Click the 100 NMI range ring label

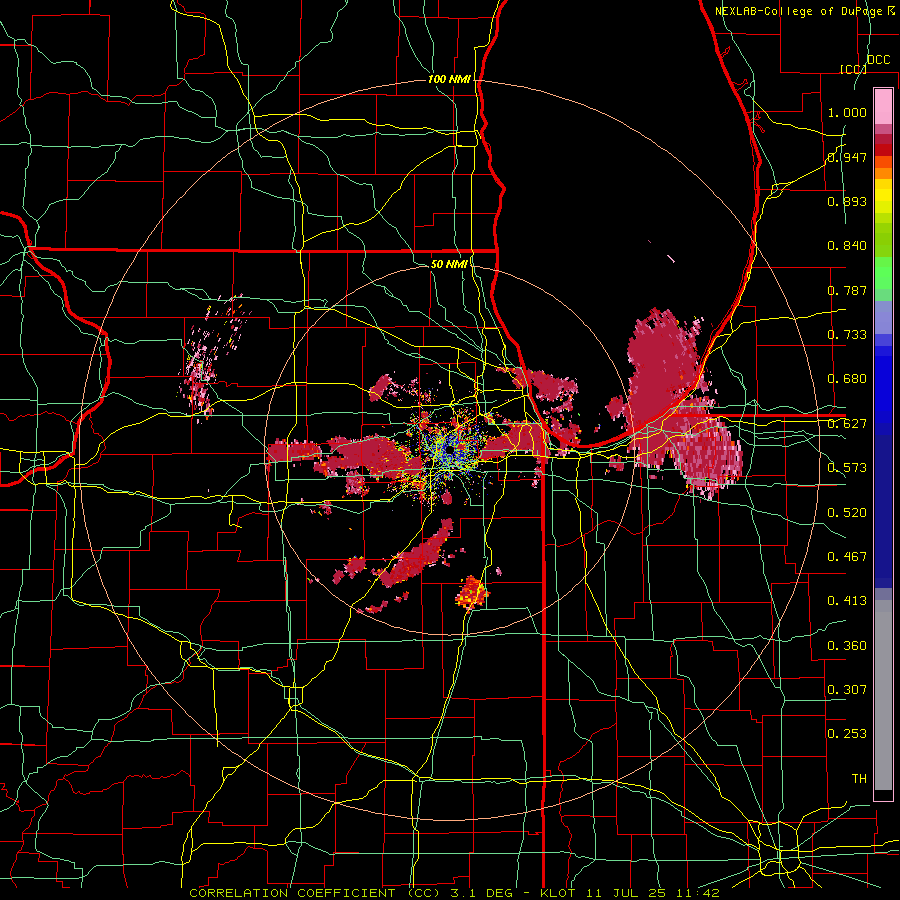click(x=449, y=79)
